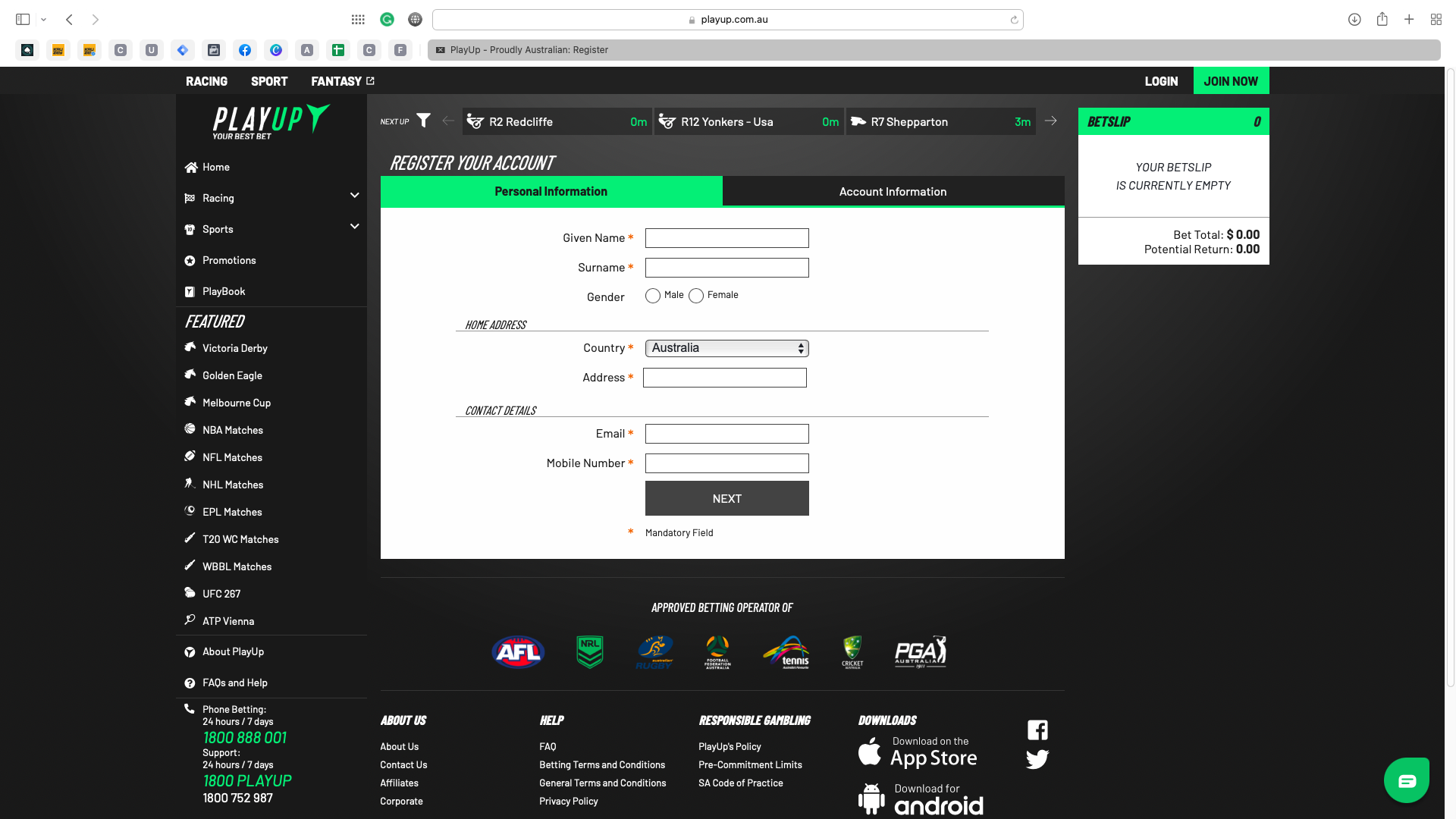Open a new Safari tab
The image size is (1456, 819).
tap(1409, 19)
